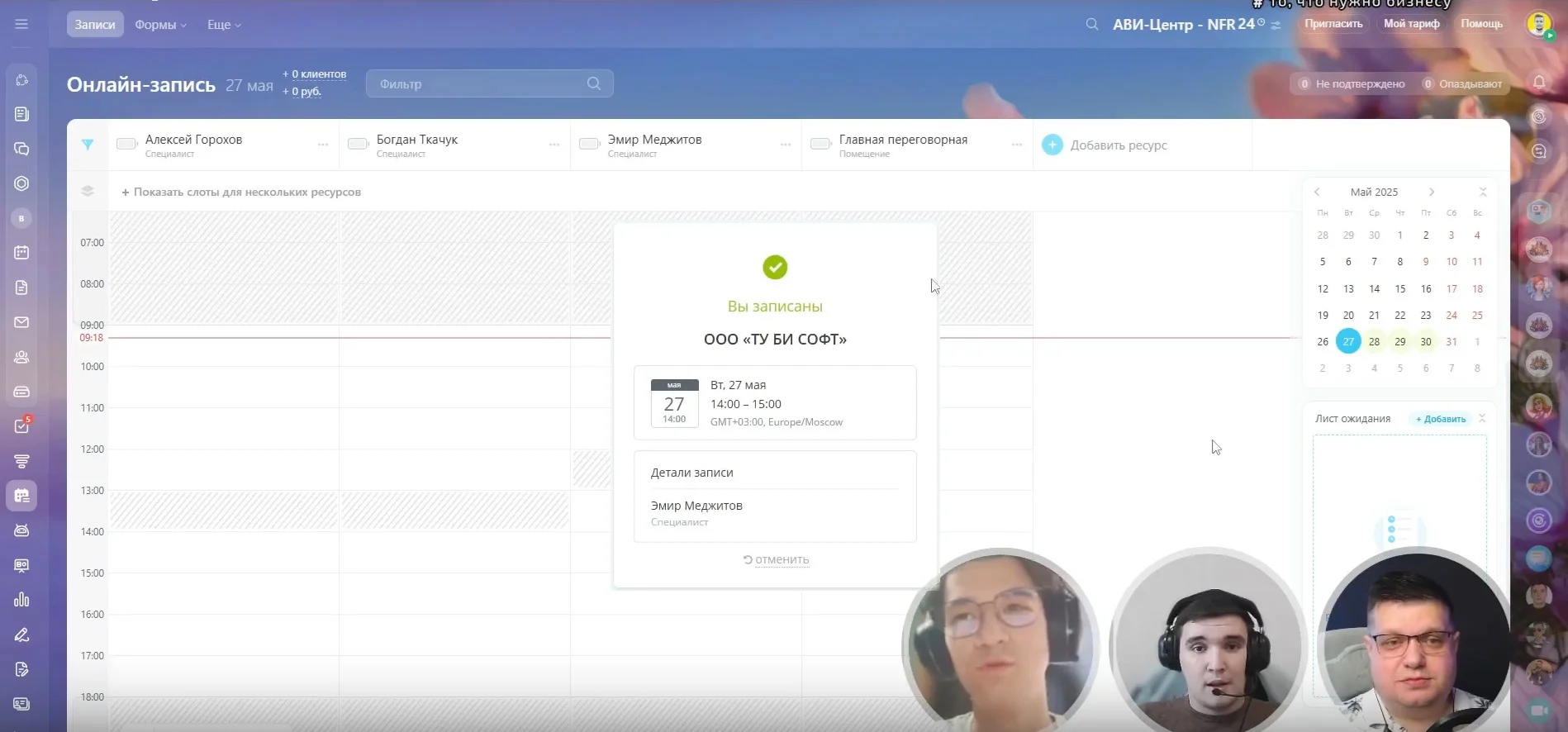Expand the Еще dropdown menu

(x=224, y=25)
